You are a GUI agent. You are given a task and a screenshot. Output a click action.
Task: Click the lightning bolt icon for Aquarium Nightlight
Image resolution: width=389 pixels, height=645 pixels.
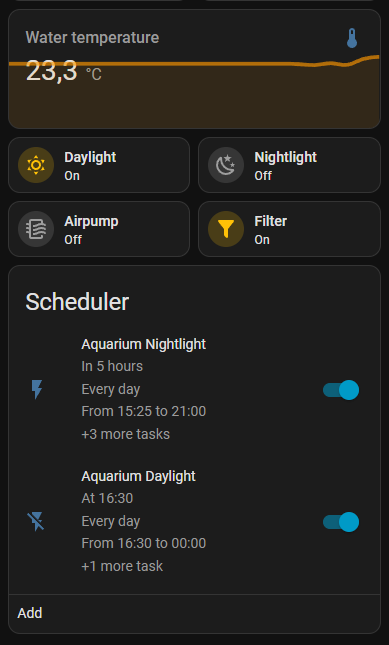(37, 389)
